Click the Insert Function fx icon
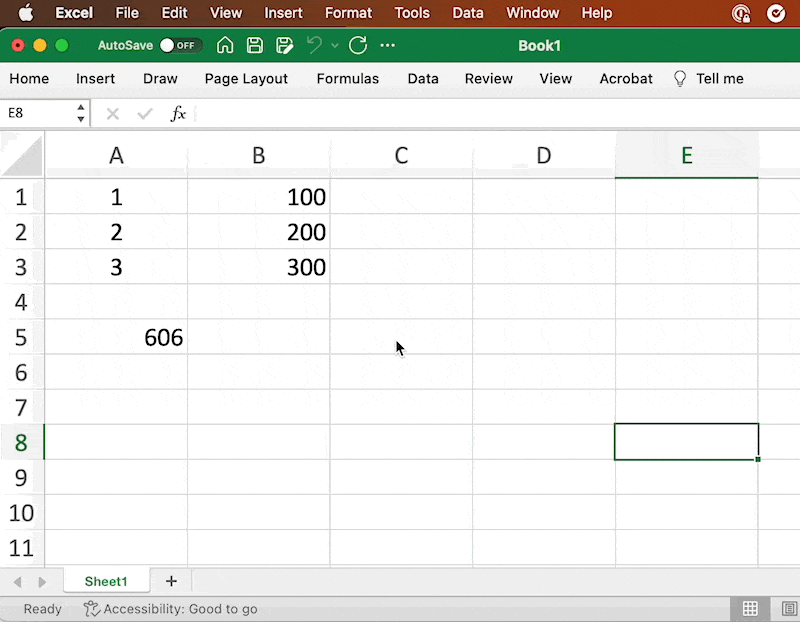Image resolution: width=800 pixels, height=622 pixels. (x=178, y=113)
